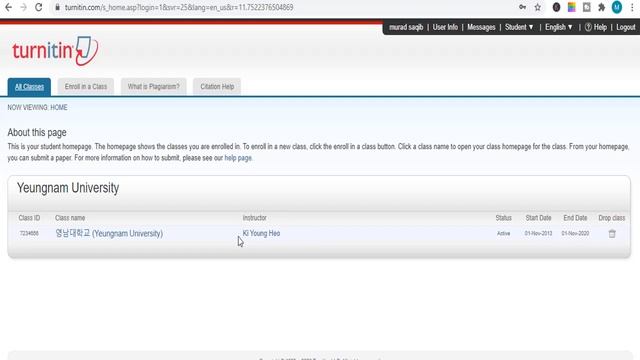The width and height of the screenshot is (640, 360).
Task: Open the Chrome profile avatar M
Action: click(x=617, y=7)
